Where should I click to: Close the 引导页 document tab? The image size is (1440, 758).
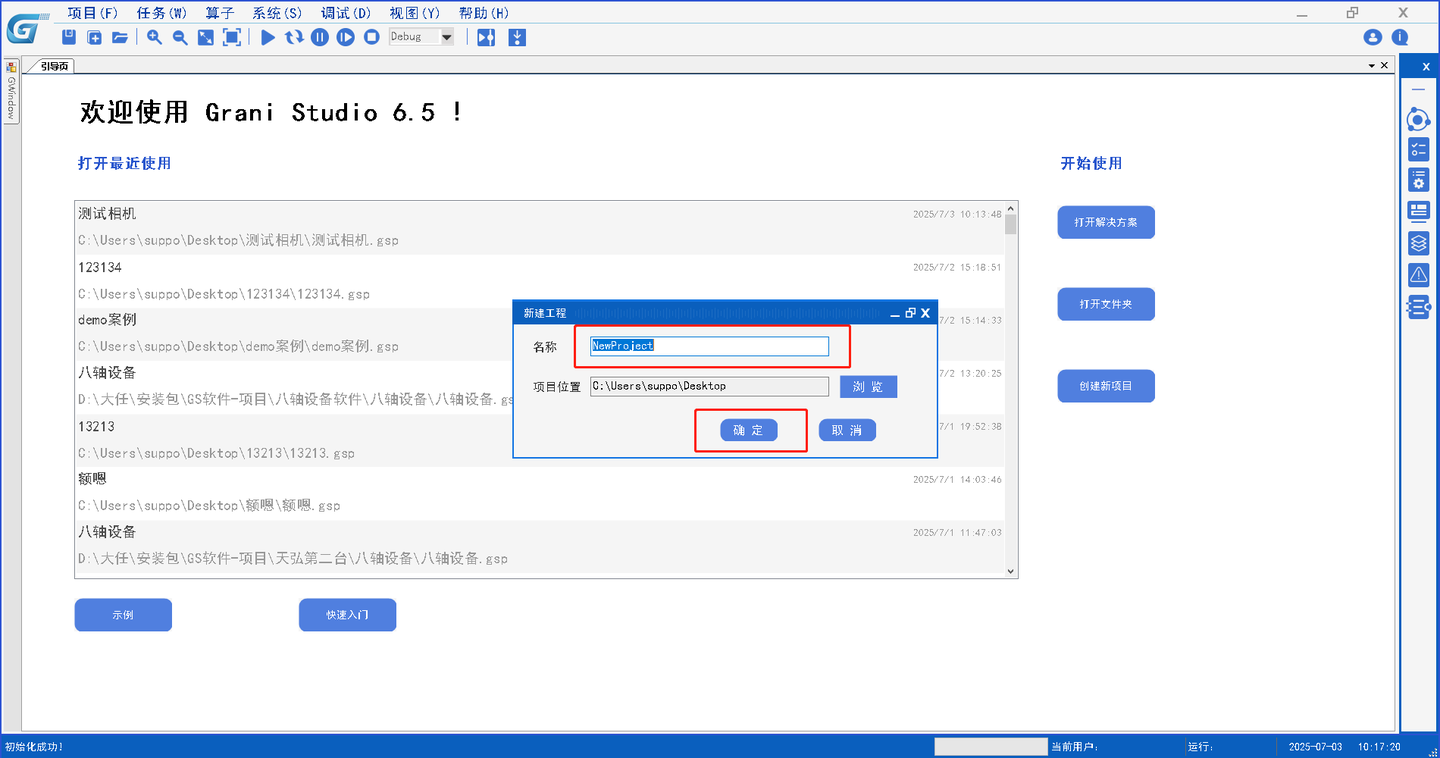click(1384, 66)
